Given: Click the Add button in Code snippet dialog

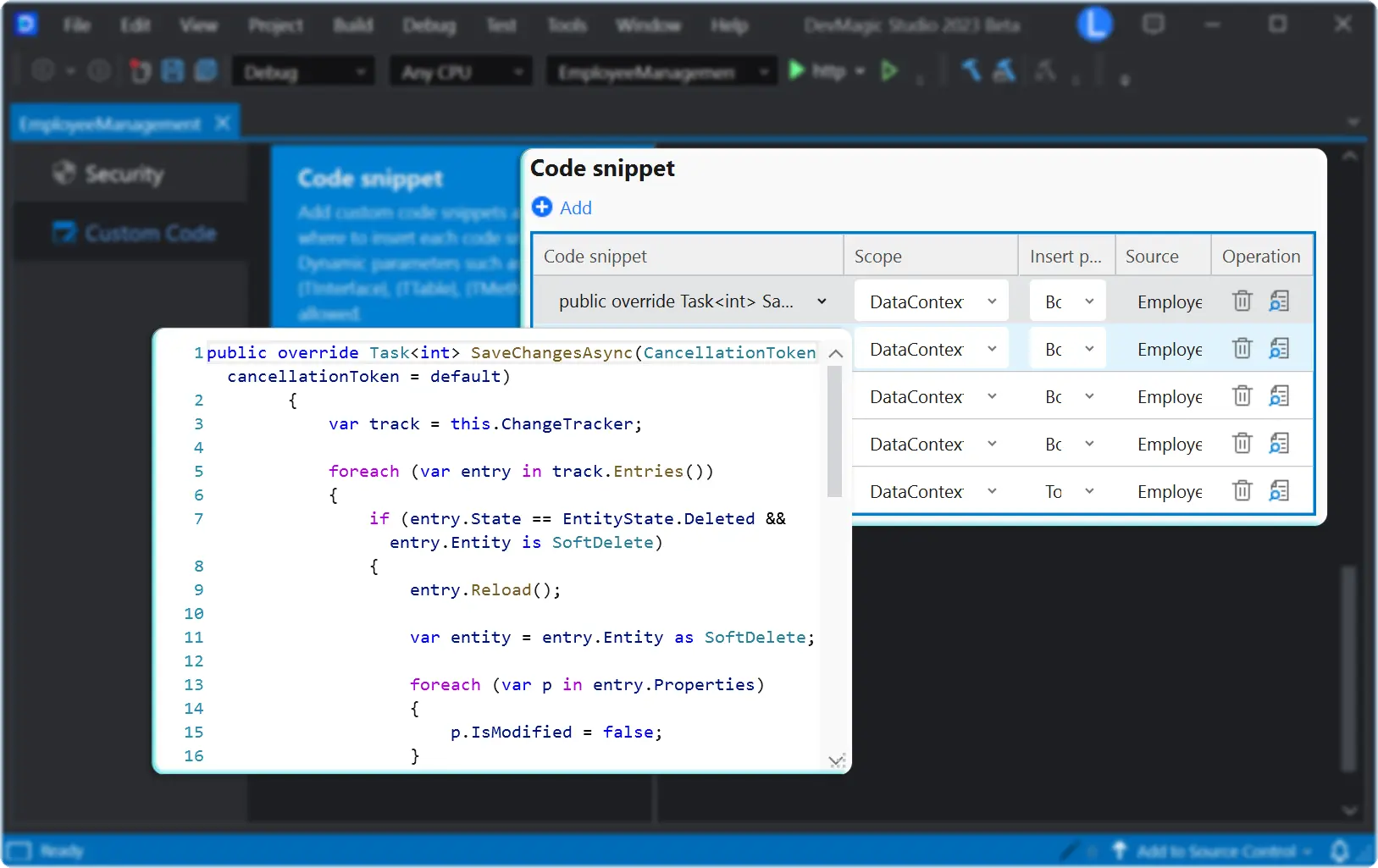Looking at the screenshot, I should click(x=562, y=207).
